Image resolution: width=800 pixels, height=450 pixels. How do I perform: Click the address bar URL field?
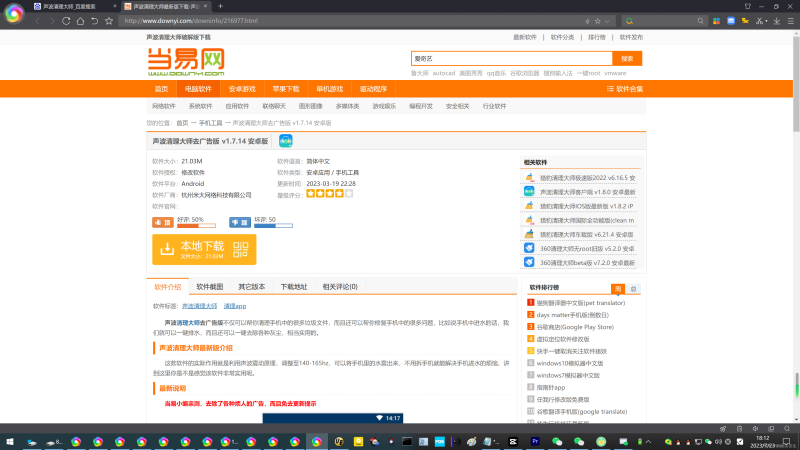click(x=352, y=21)
